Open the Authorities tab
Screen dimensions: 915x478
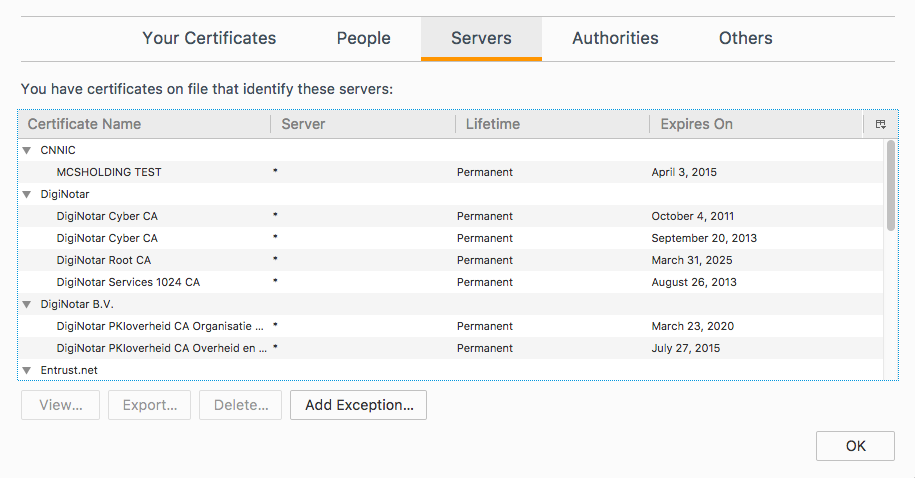(615, 39)
